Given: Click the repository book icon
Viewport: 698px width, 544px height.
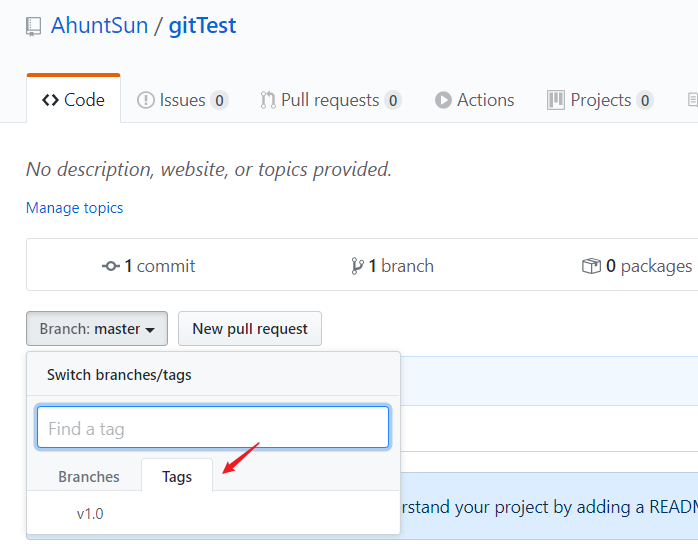Looking at the screenshot, I should coord(33,26).
